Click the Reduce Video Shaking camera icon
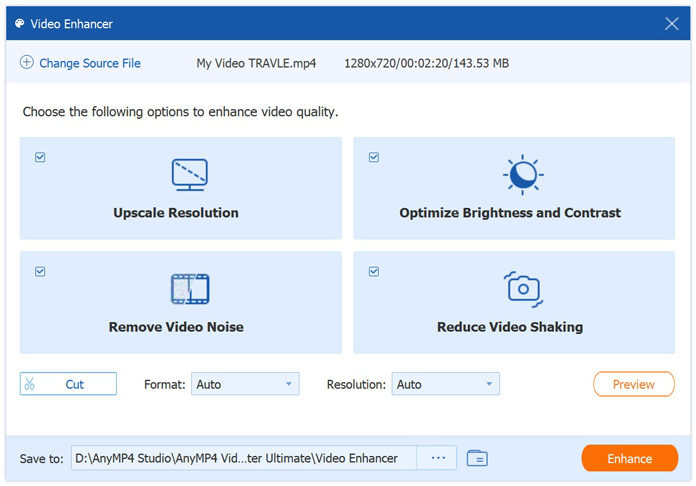The width and height of the screenshot is (696, 486). coord(522,289)
